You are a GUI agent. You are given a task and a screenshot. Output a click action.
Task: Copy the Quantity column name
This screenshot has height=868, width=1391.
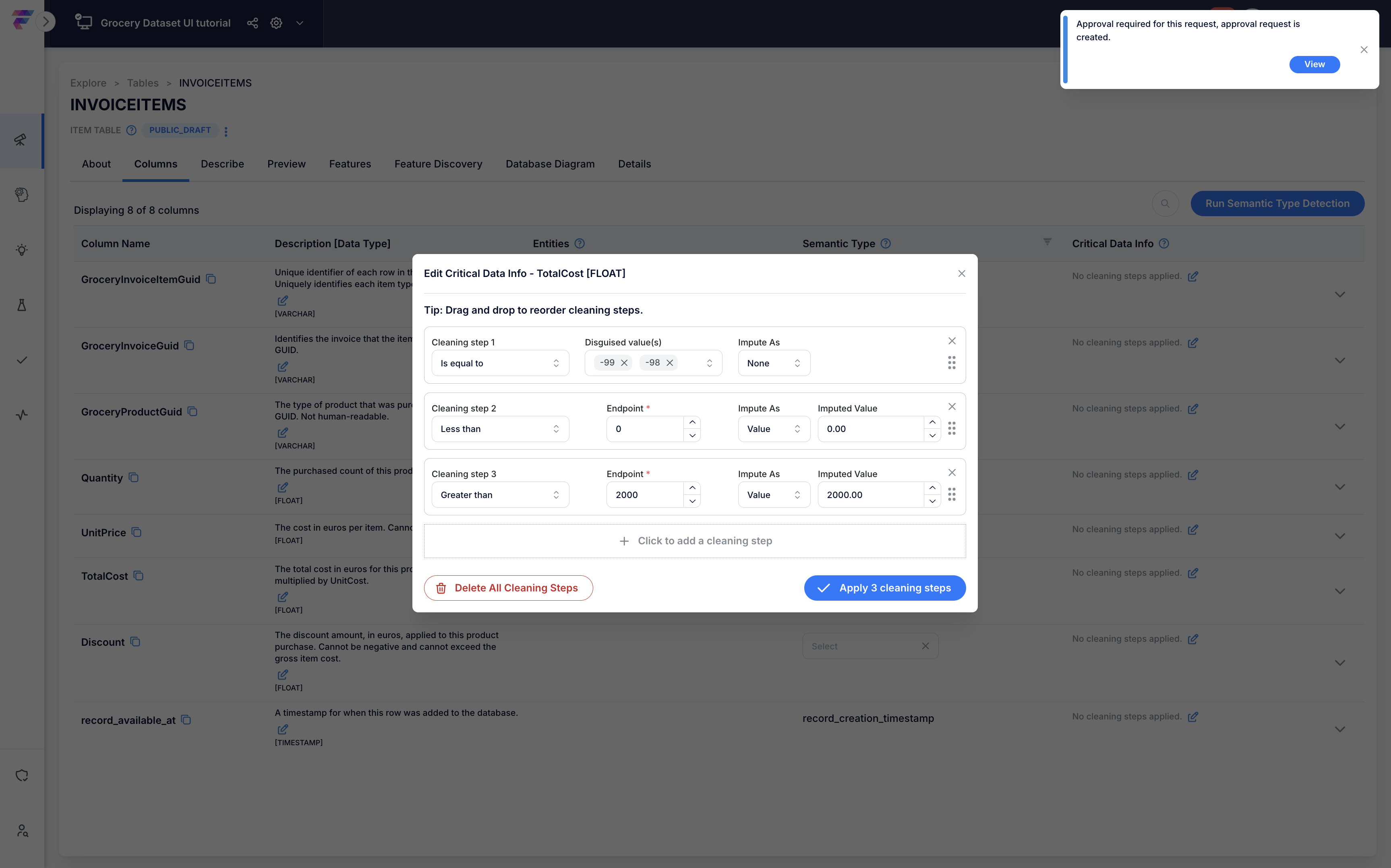click(x=134, y=477)
